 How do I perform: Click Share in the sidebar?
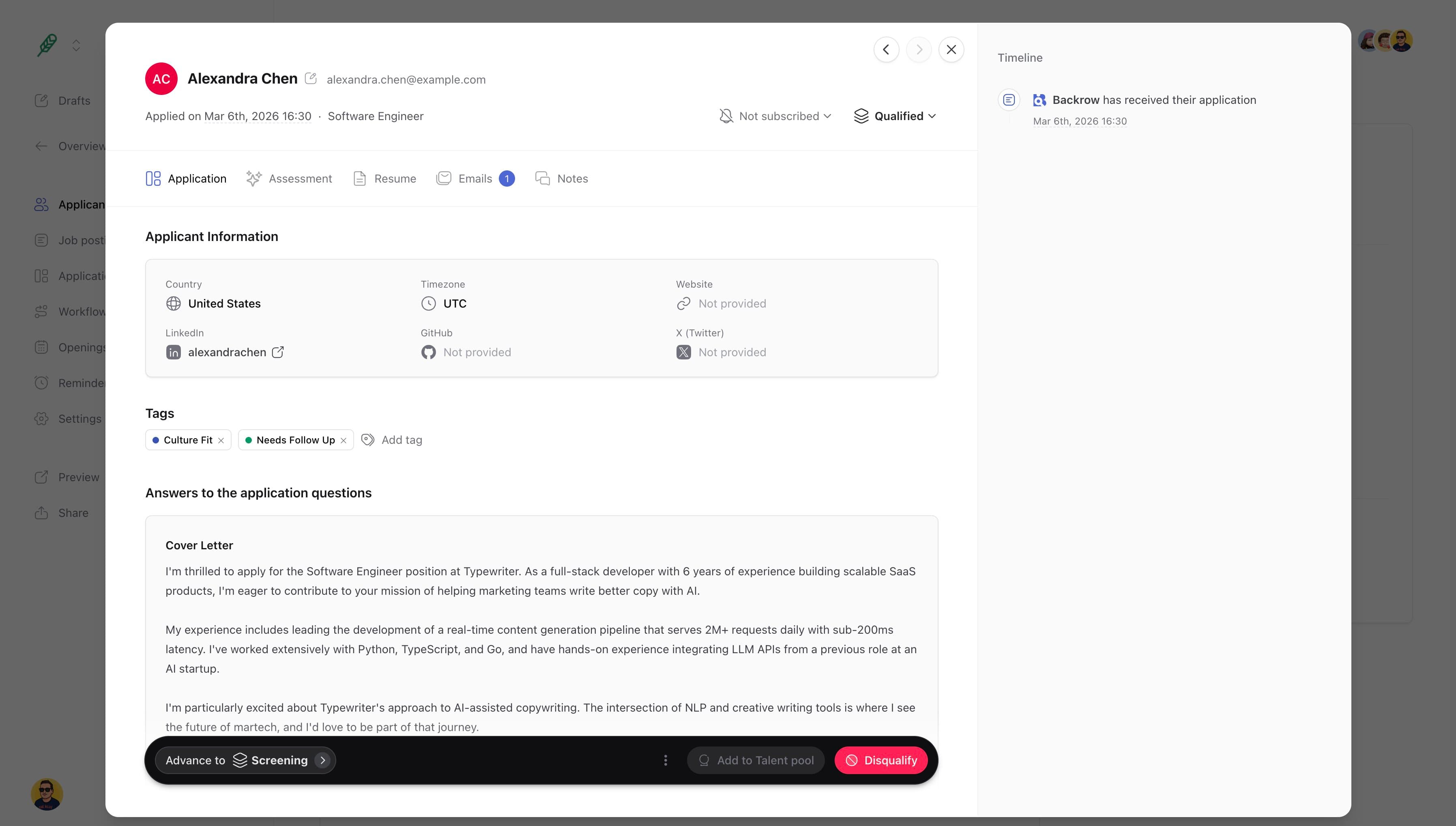point(61,513)
